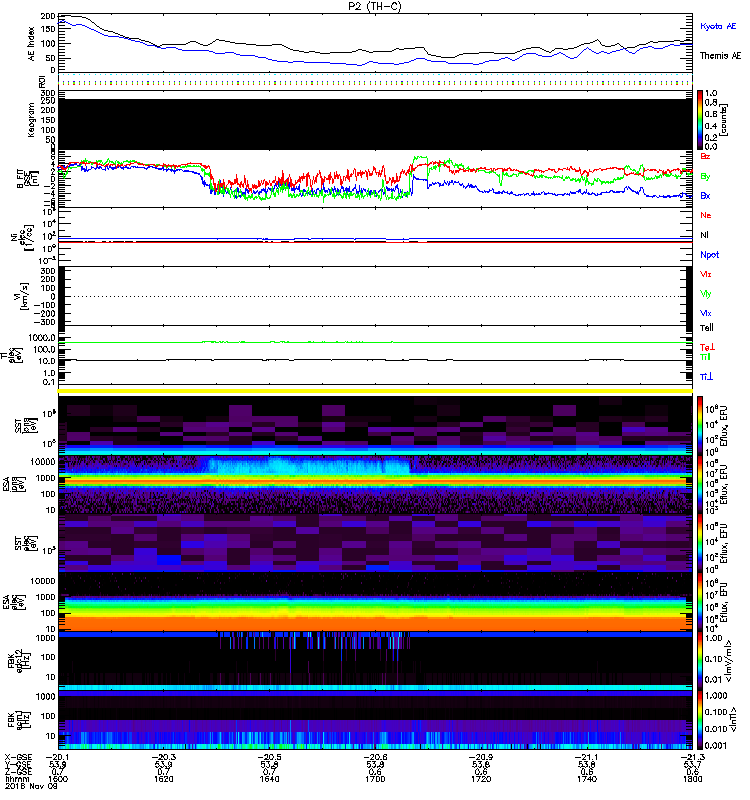Viewport: 750px width, 800px height.
Task: Click the cyan enhancement in ESA ion spectrogram
Action: coord(309,466)
